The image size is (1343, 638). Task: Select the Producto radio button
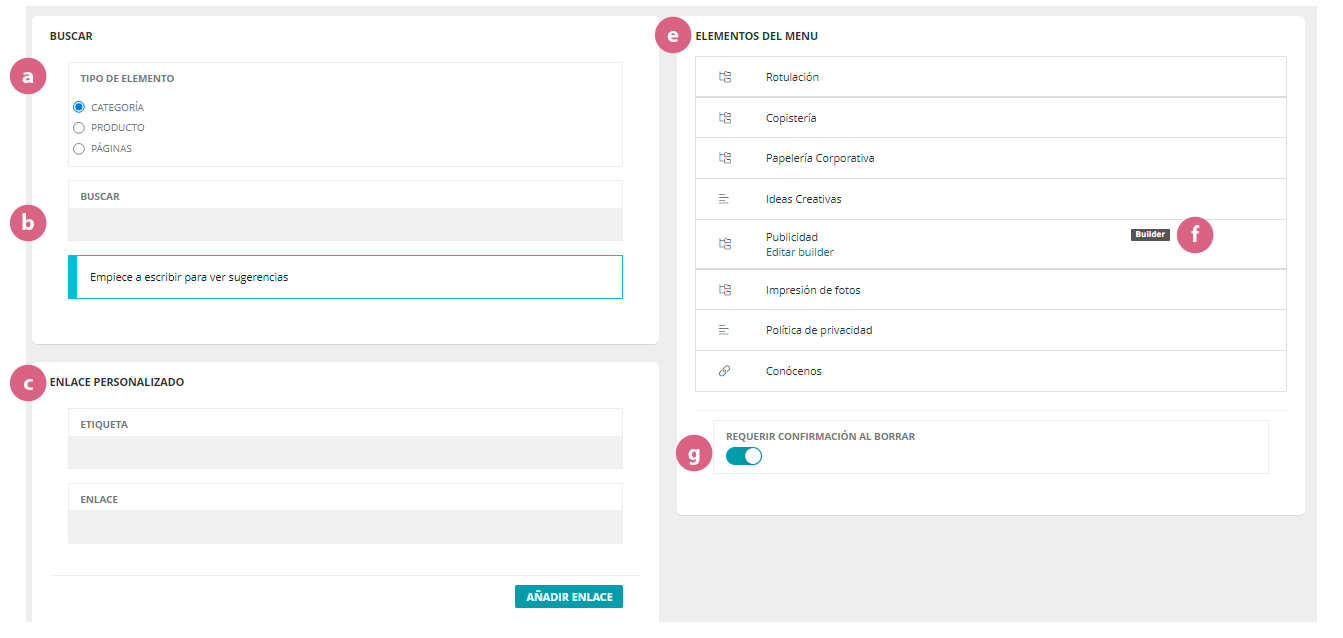point(79,128)
